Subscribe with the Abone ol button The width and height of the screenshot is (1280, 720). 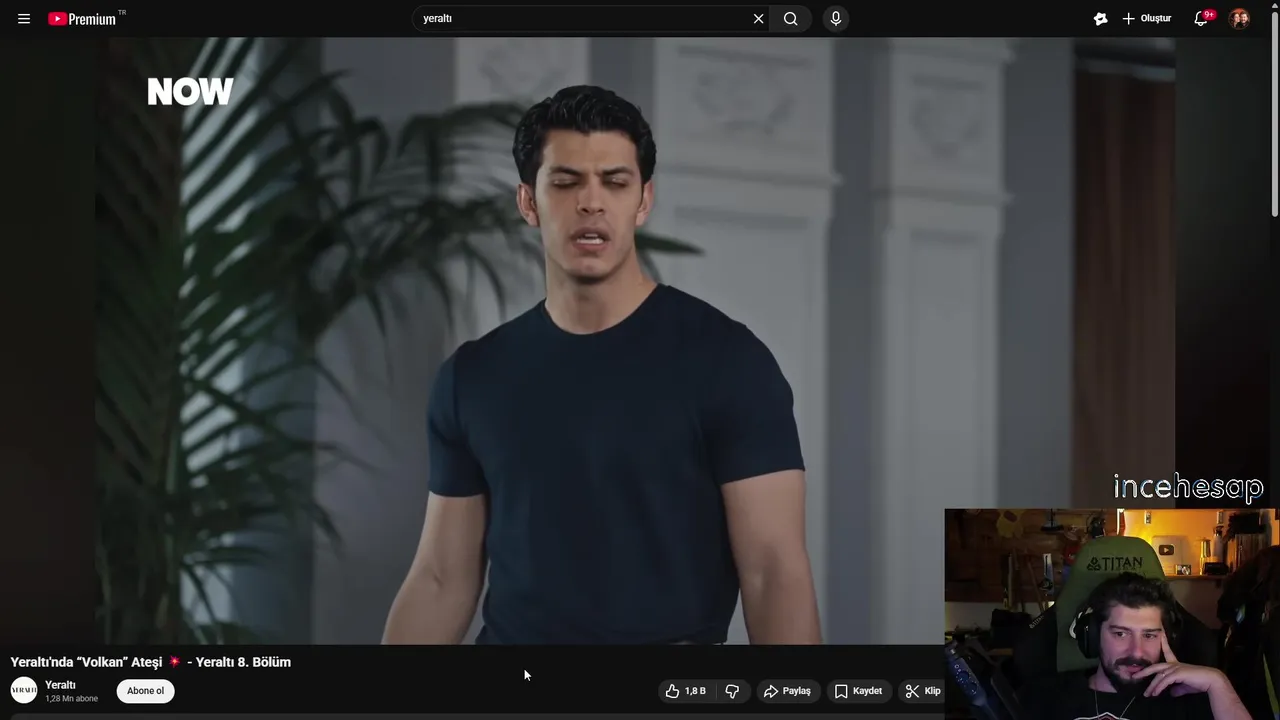pos(145,691)
